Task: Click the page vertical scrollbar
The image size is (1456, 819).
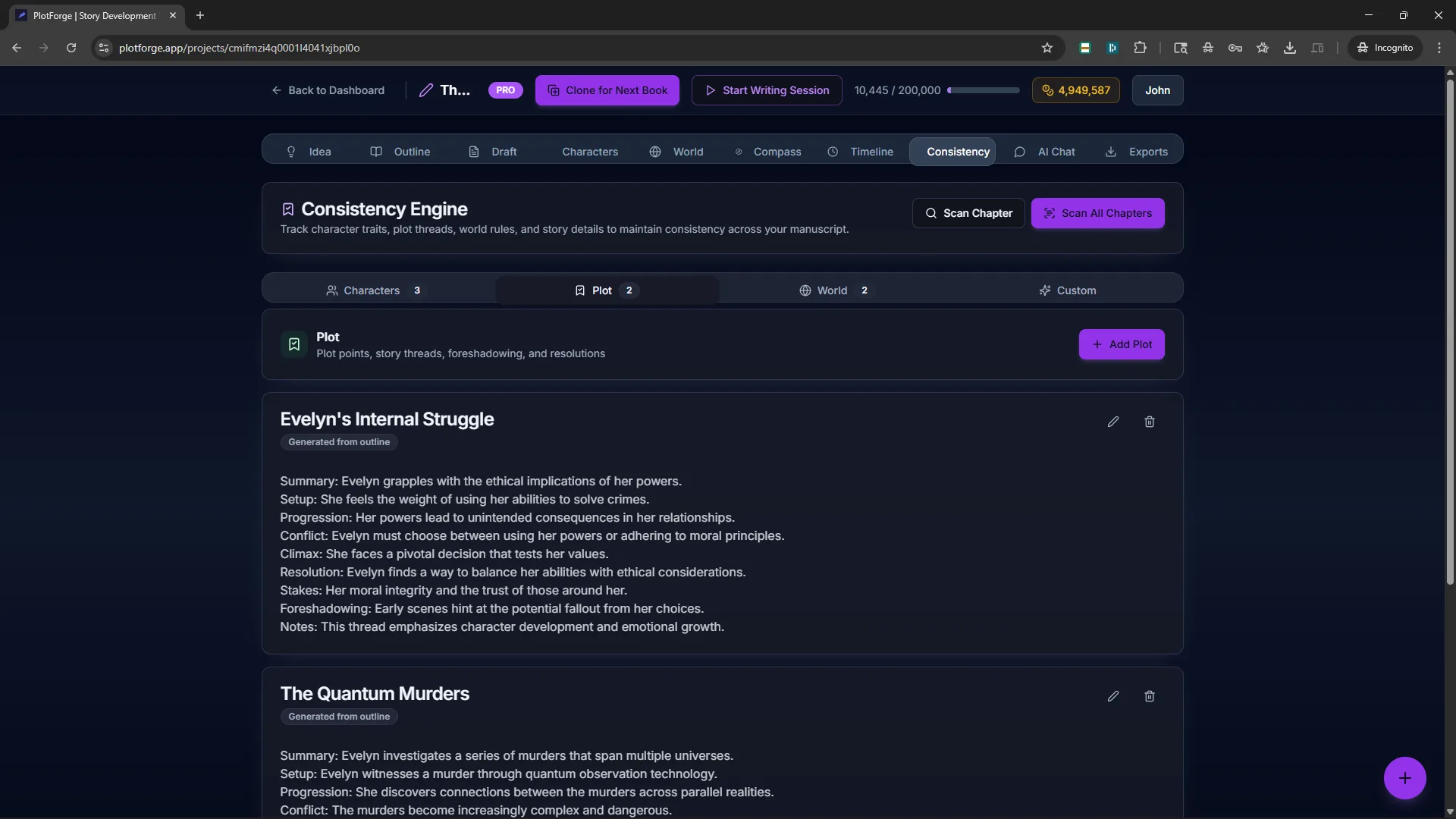Action: (x=1450, y=331)
